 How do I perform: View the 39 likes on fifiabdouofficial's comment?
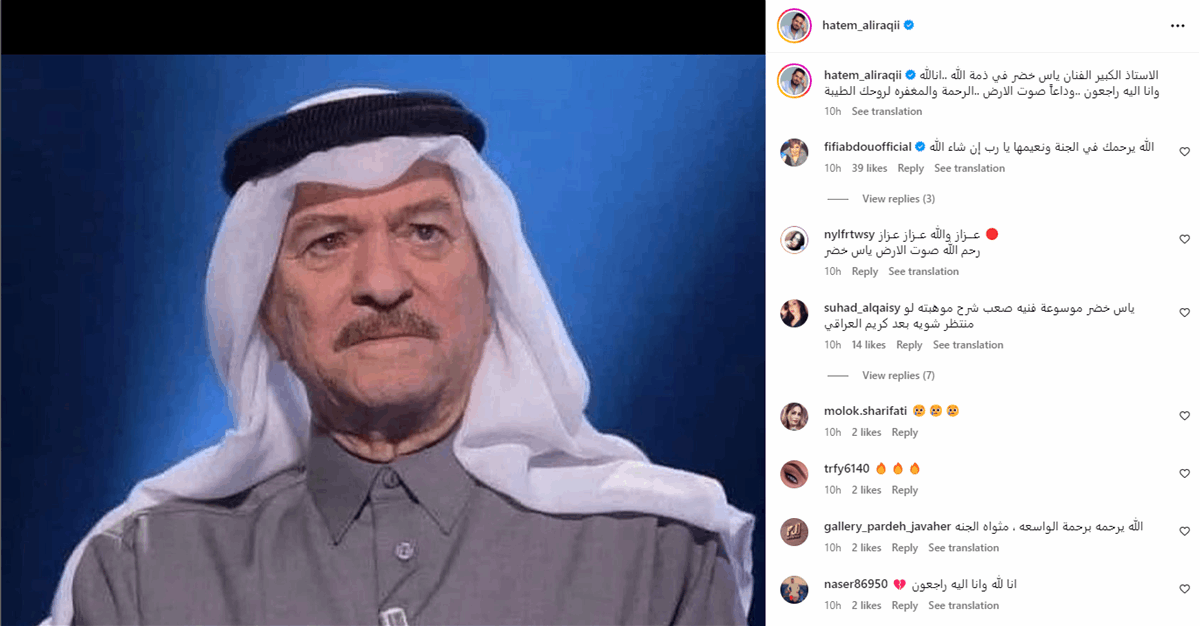(x=870, y=168)
